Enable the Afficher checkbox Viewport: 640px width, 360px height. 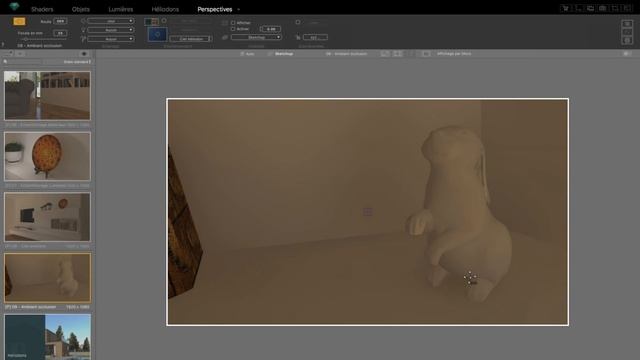(x=233, y=23)
